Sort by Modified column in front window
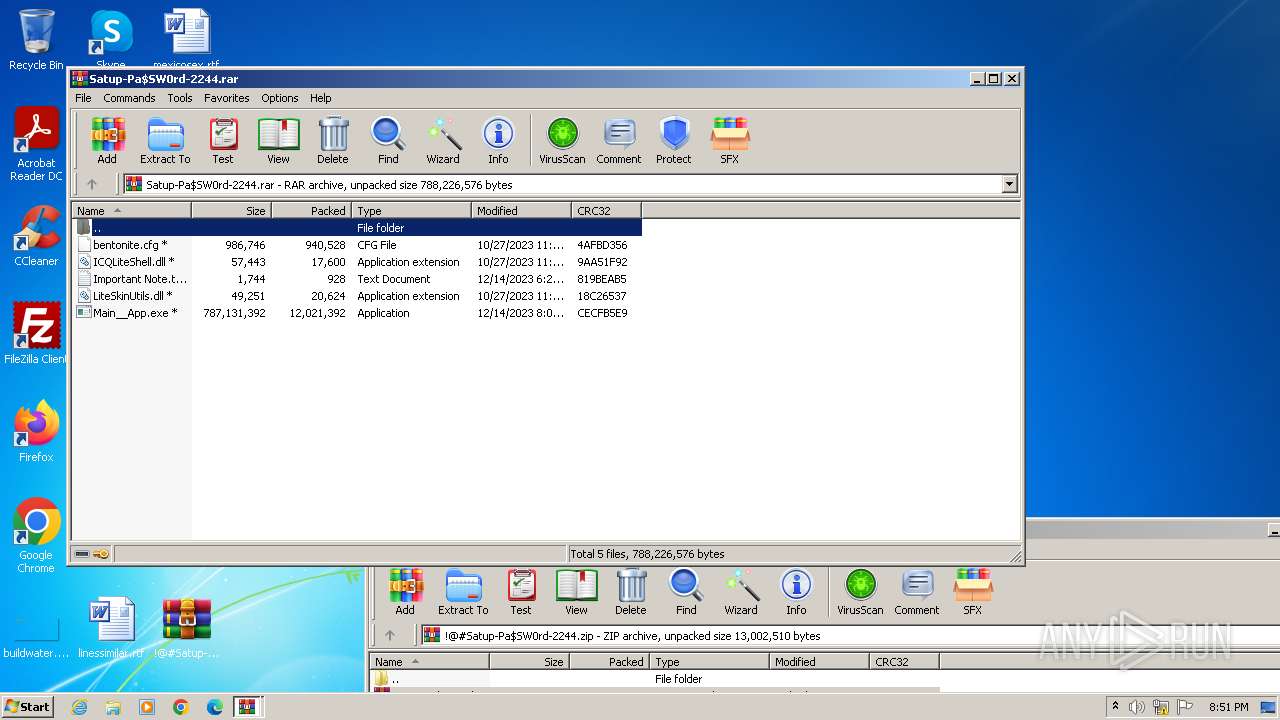 [x=521, y=210]
